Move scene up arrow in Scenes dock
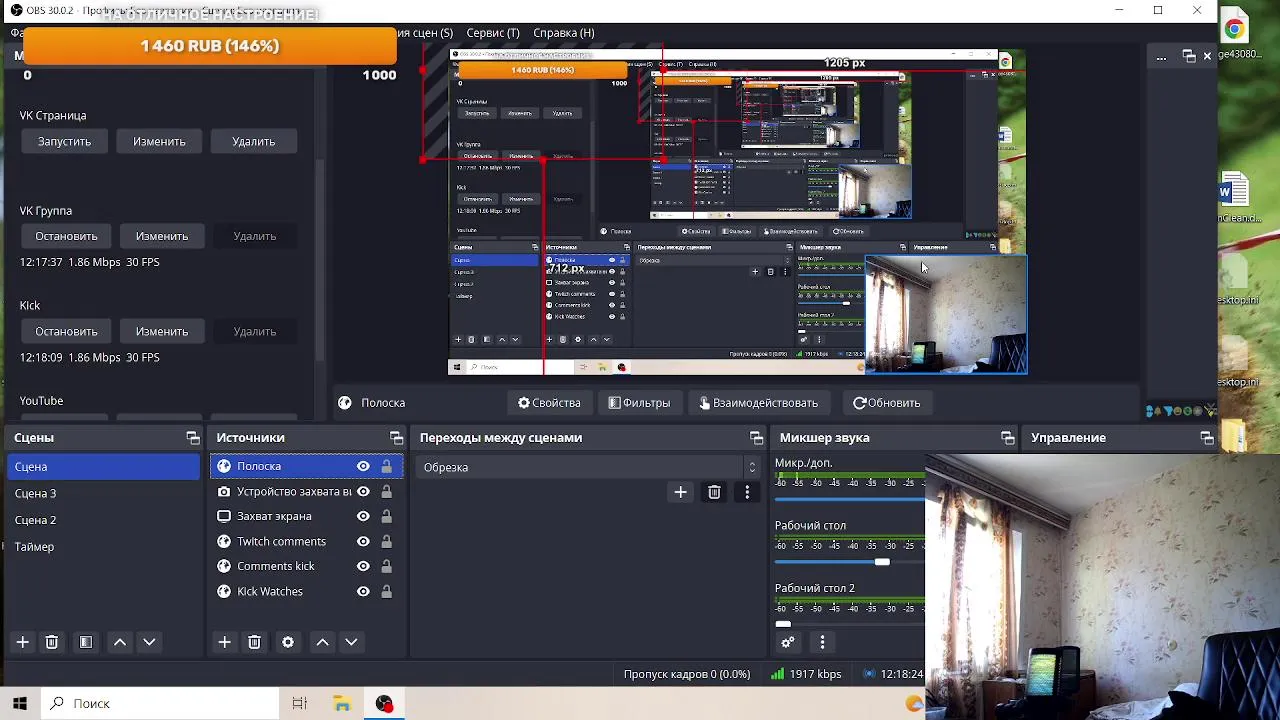1280x720 pixels. pos(120,642)
